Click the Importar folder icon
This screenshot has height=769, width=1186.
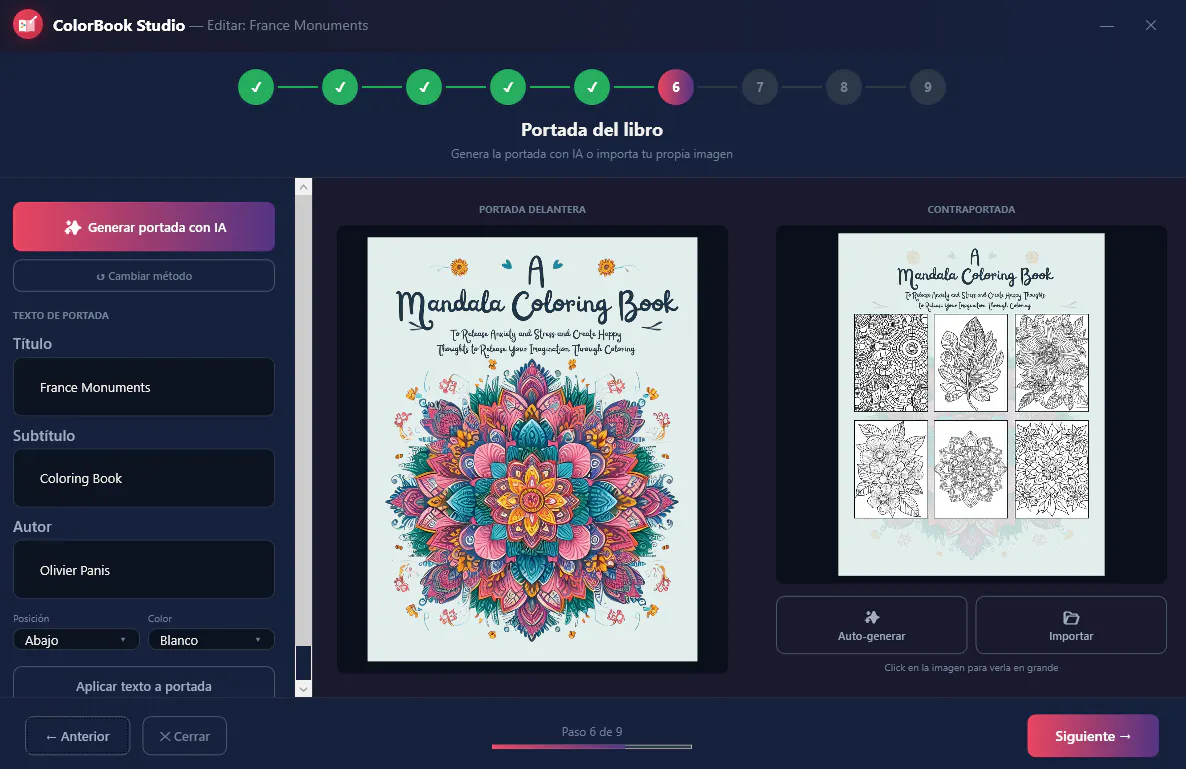coord(1071,618)
